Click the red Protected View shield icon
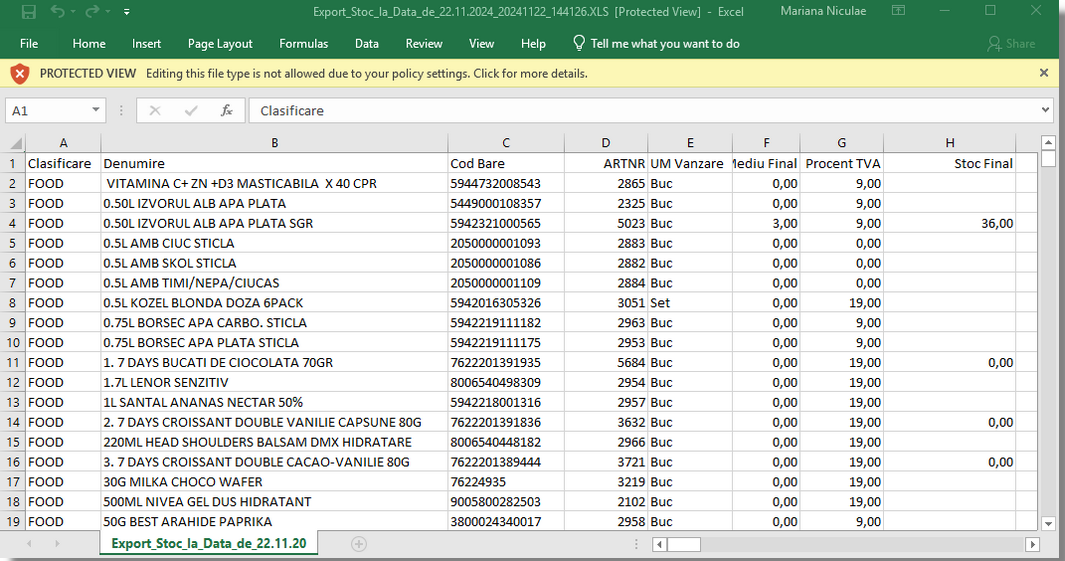Image resolution: width=1065 pixels, height=561 pixels. point(20,73)
